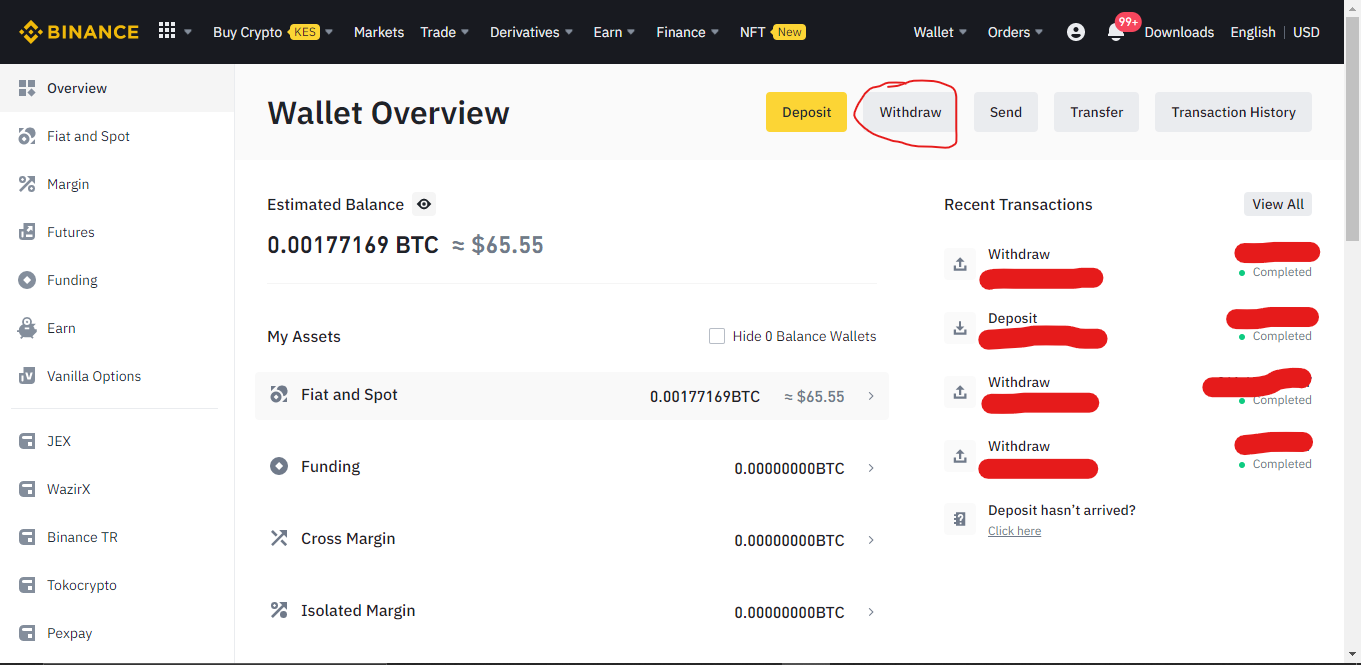The width and height of the screenshot is (1361, 665).
Task: Click the Recent Transactions heading
Action: tap(1018, 204)
